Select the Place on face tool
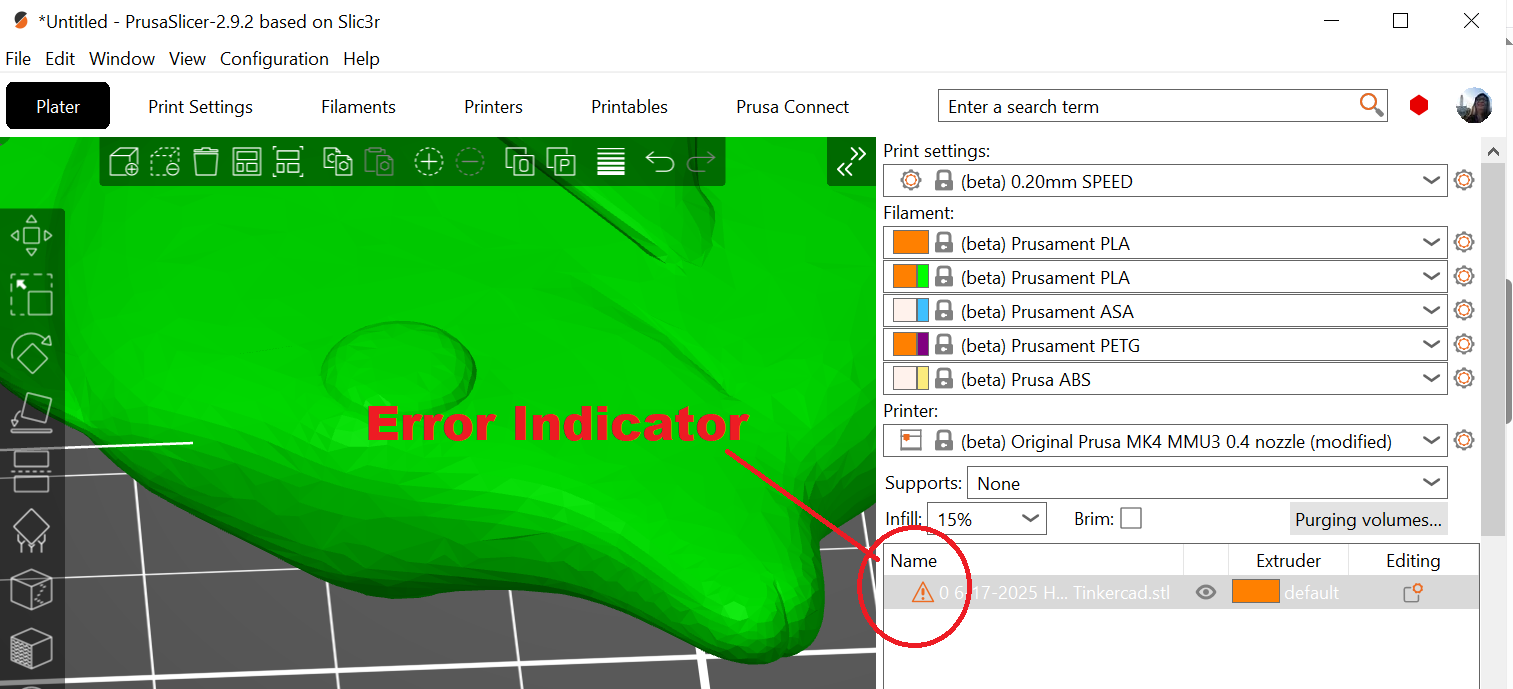The height and width of the screenshot is (689, 1513). [x=31, y=412]
